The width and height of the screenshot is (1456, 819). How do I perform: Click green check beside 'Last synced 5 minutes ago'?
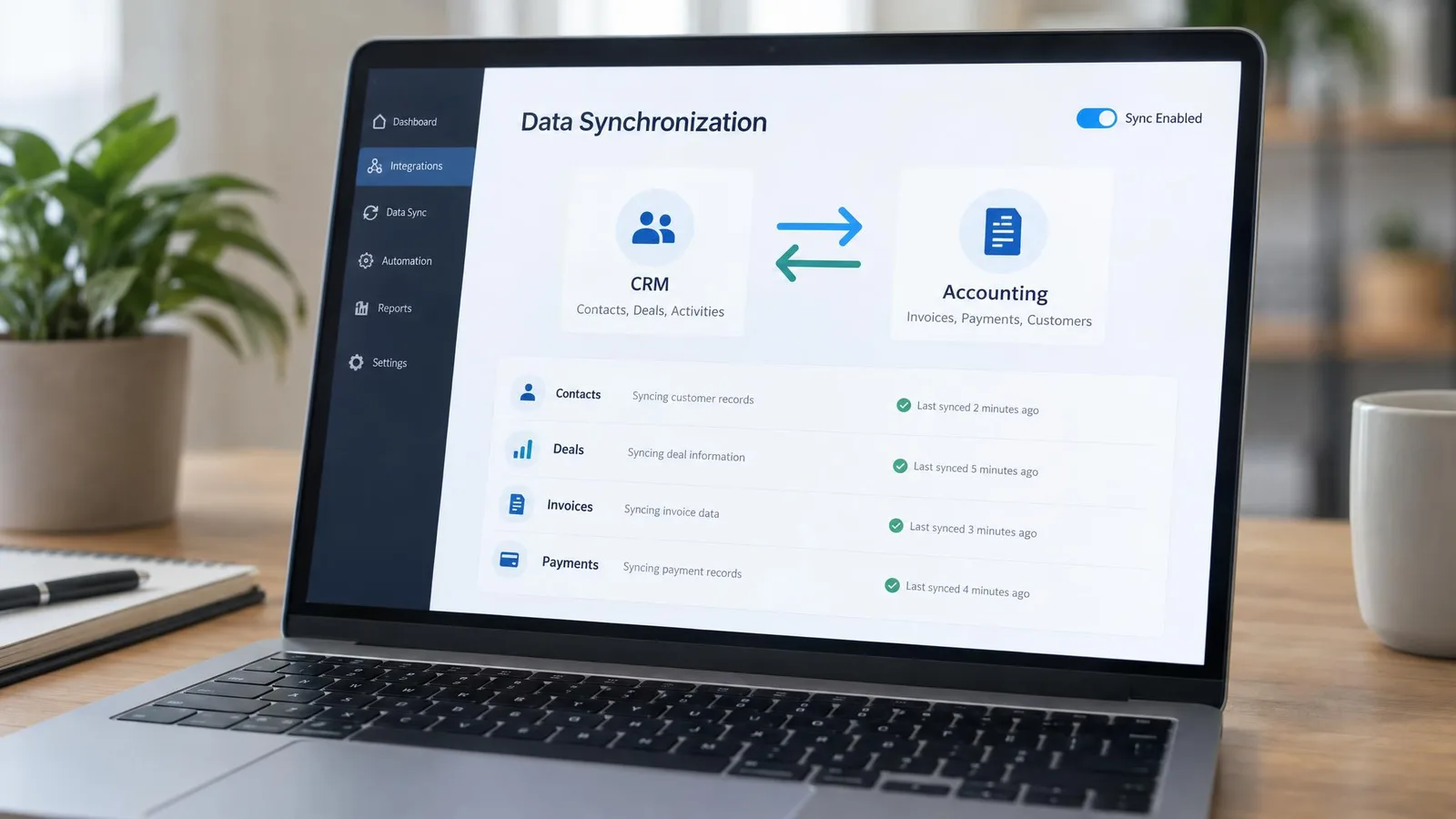tap(900, 466)
